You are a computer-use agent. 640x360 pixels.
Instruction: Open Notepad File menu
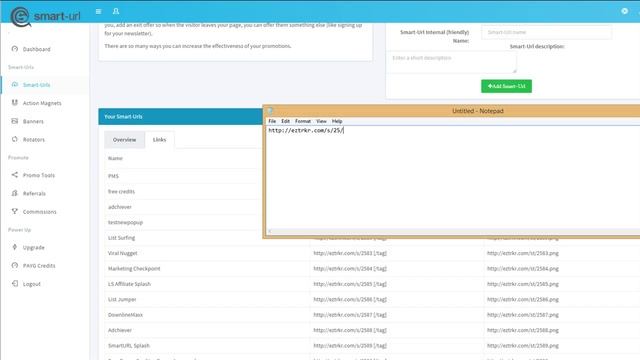point(272,121)
